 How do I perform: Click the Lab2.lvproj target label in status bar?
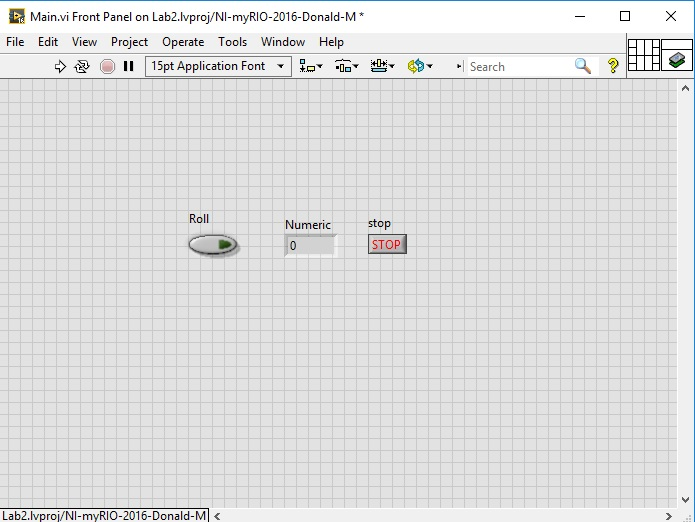pyautogui.click(x=104, y=516)
